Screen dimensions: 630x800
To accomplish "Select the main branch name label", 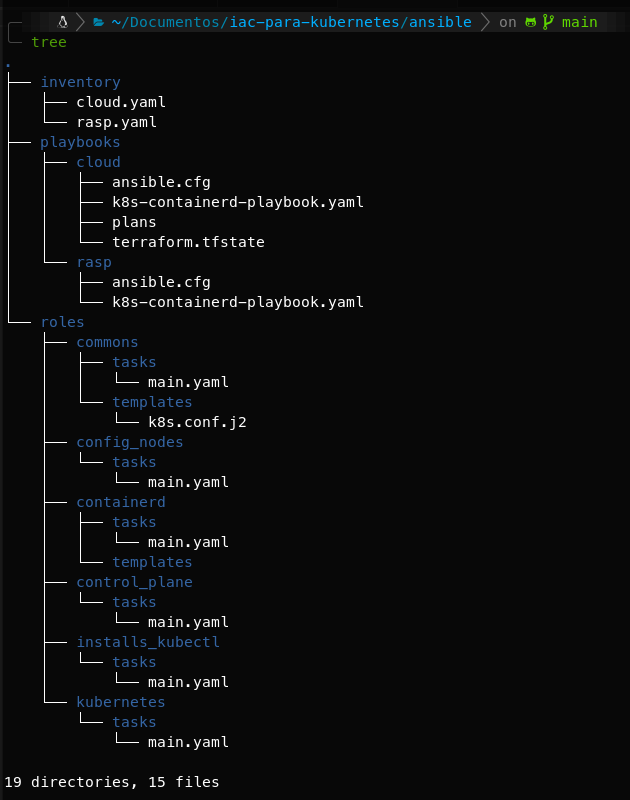I will point(579,22).
